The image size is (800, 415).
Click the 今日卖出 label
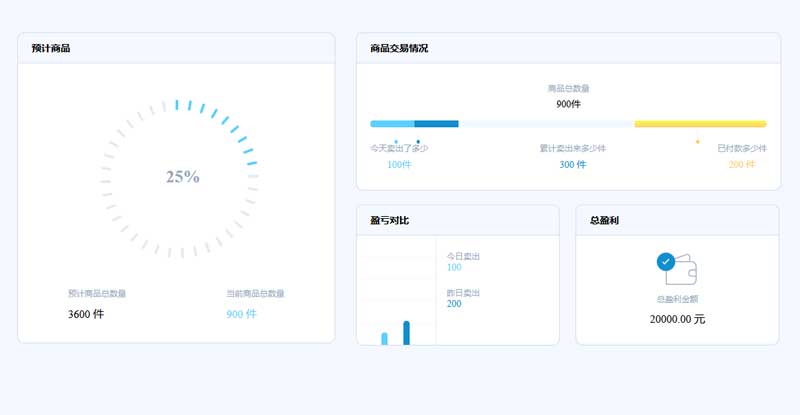pos(463,256)
